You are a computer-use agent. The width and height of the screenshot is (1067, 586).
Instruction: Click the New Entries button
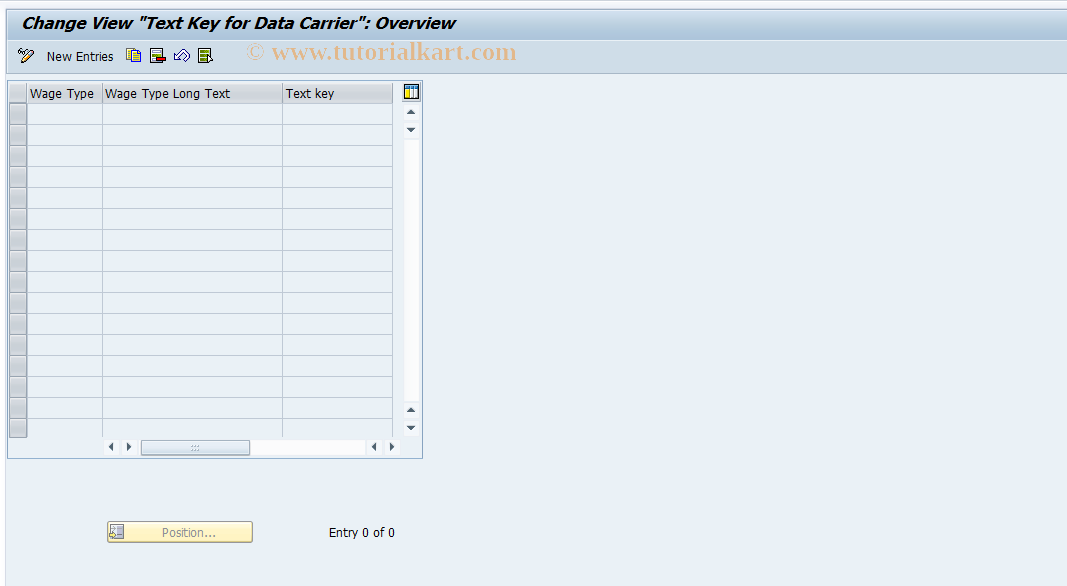pyautogui.click(x=80, y=56)
